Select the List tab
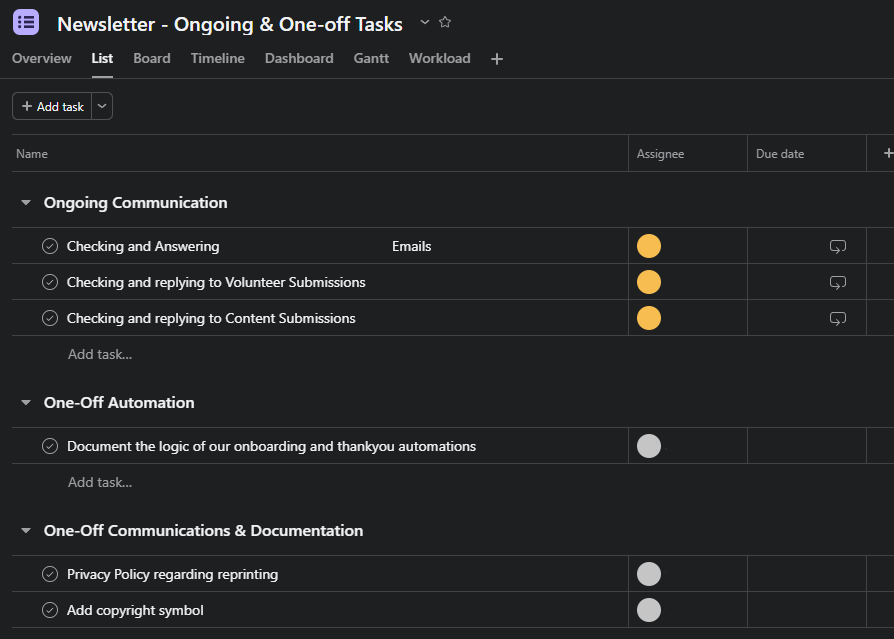Image resolution: width=894 pixels, height=639 pixels. coord(102,59)
